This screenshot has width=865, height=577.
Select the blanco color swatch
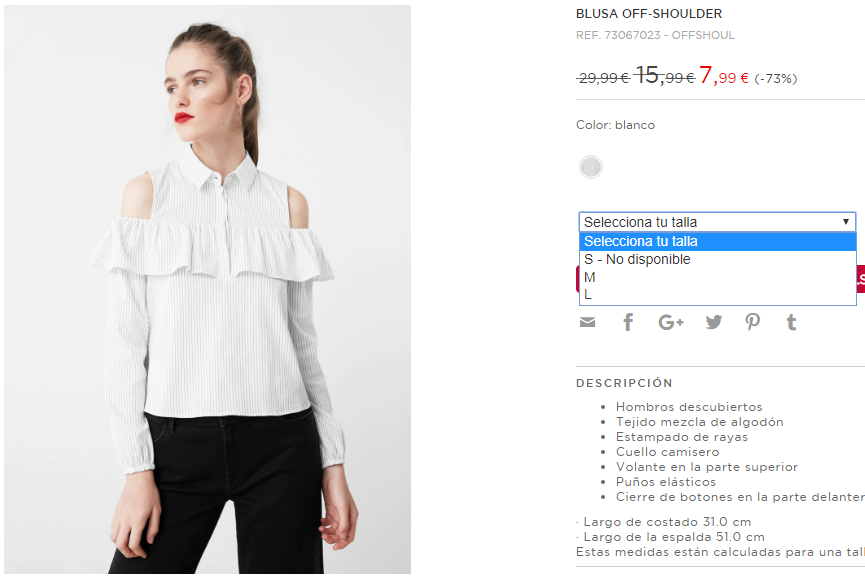pos(591,167)
